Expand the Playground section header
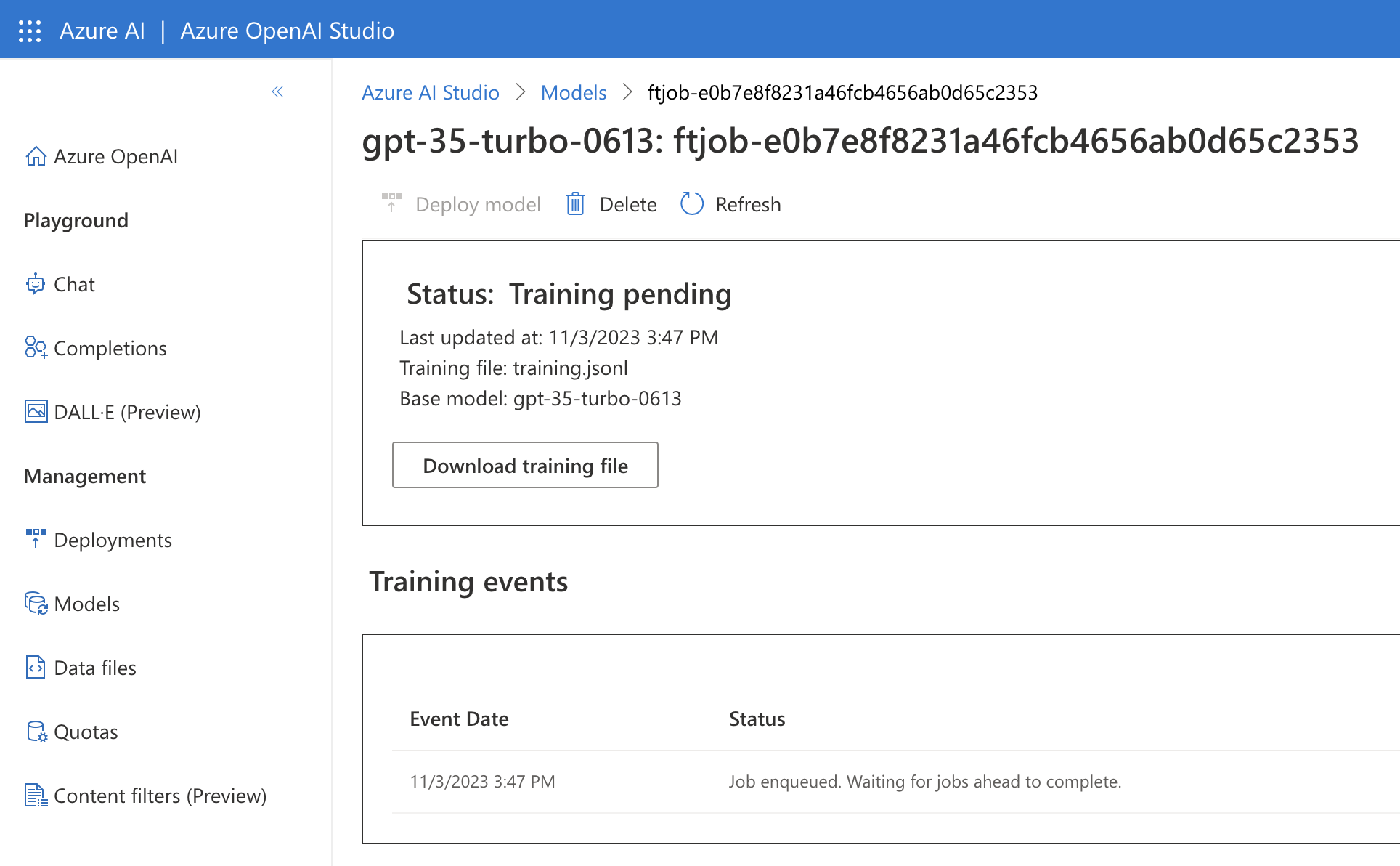 point(76,220)
